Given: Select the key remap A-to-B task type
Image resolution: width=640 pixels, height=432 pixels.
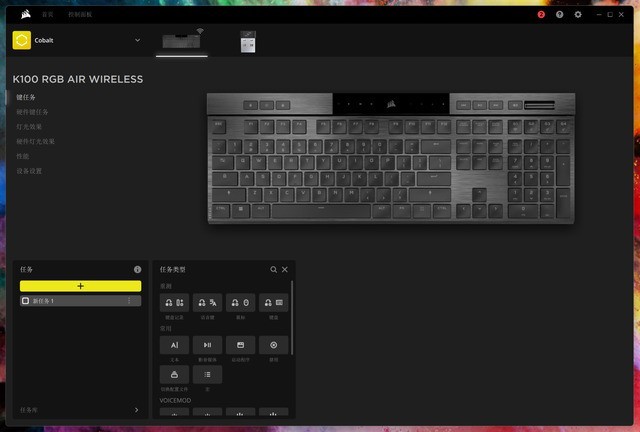Looking at the screenshot, I should [174, 303].
